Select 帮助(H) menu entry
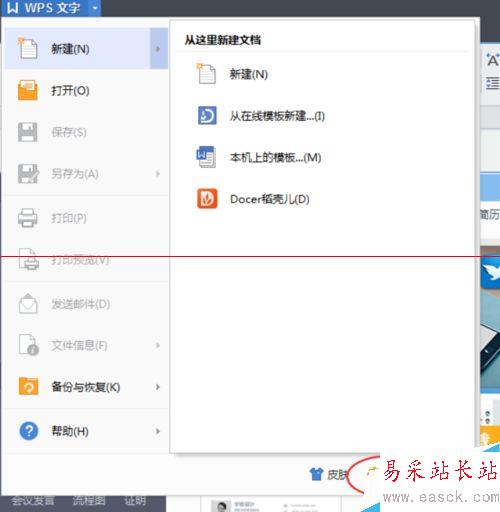The height and width of the screenshot is (512, 500). pyautogui.click(x=86, y=431)
